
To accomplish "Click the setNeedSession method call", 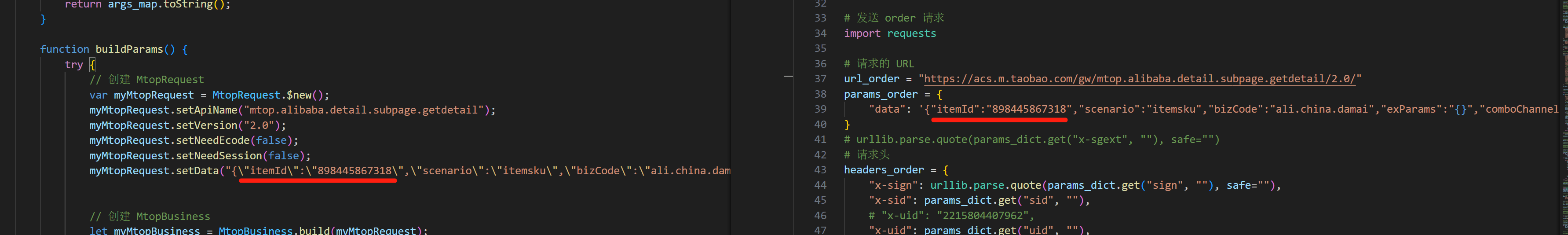I will (219, 156).
